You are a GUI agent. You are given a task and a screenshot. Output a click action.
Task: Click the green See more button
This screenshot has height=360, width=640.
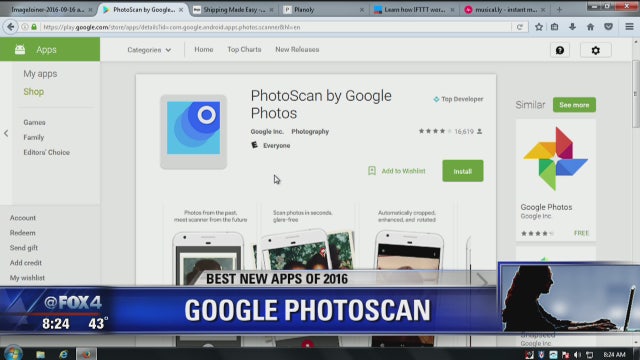point(574,105)
